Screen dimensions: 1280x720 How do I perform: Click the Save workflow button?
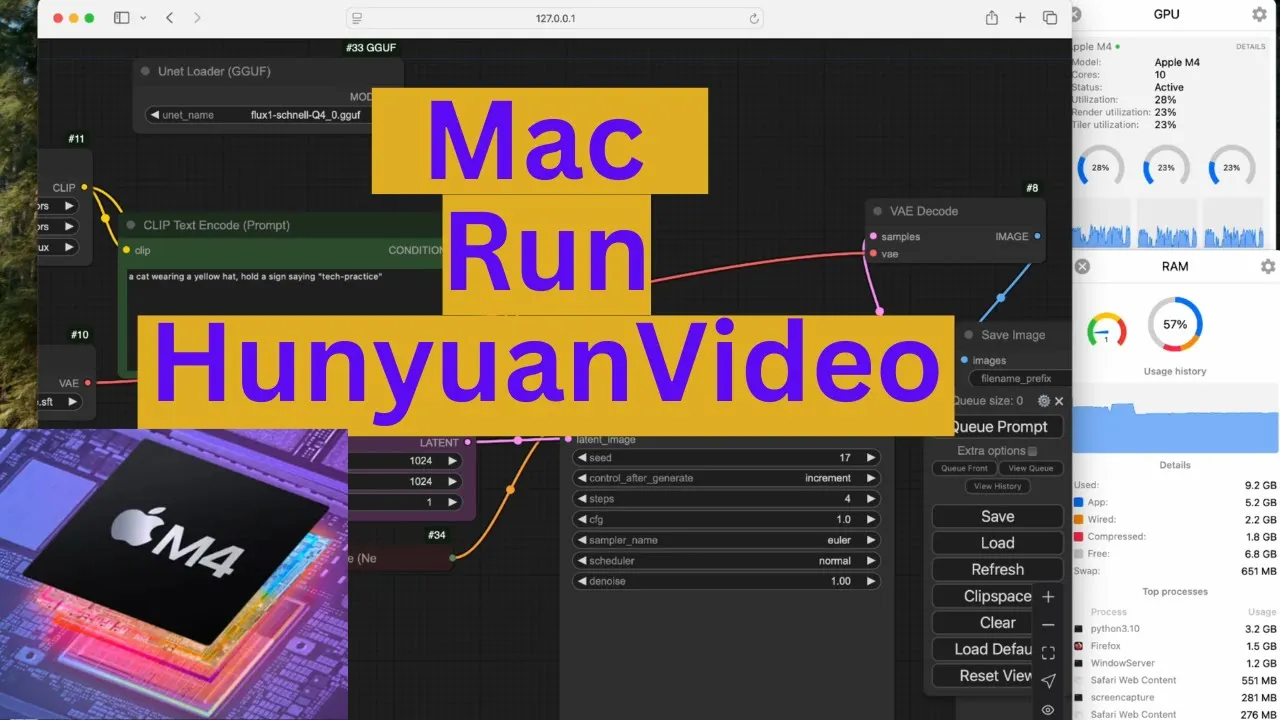(x=997, y=517)
